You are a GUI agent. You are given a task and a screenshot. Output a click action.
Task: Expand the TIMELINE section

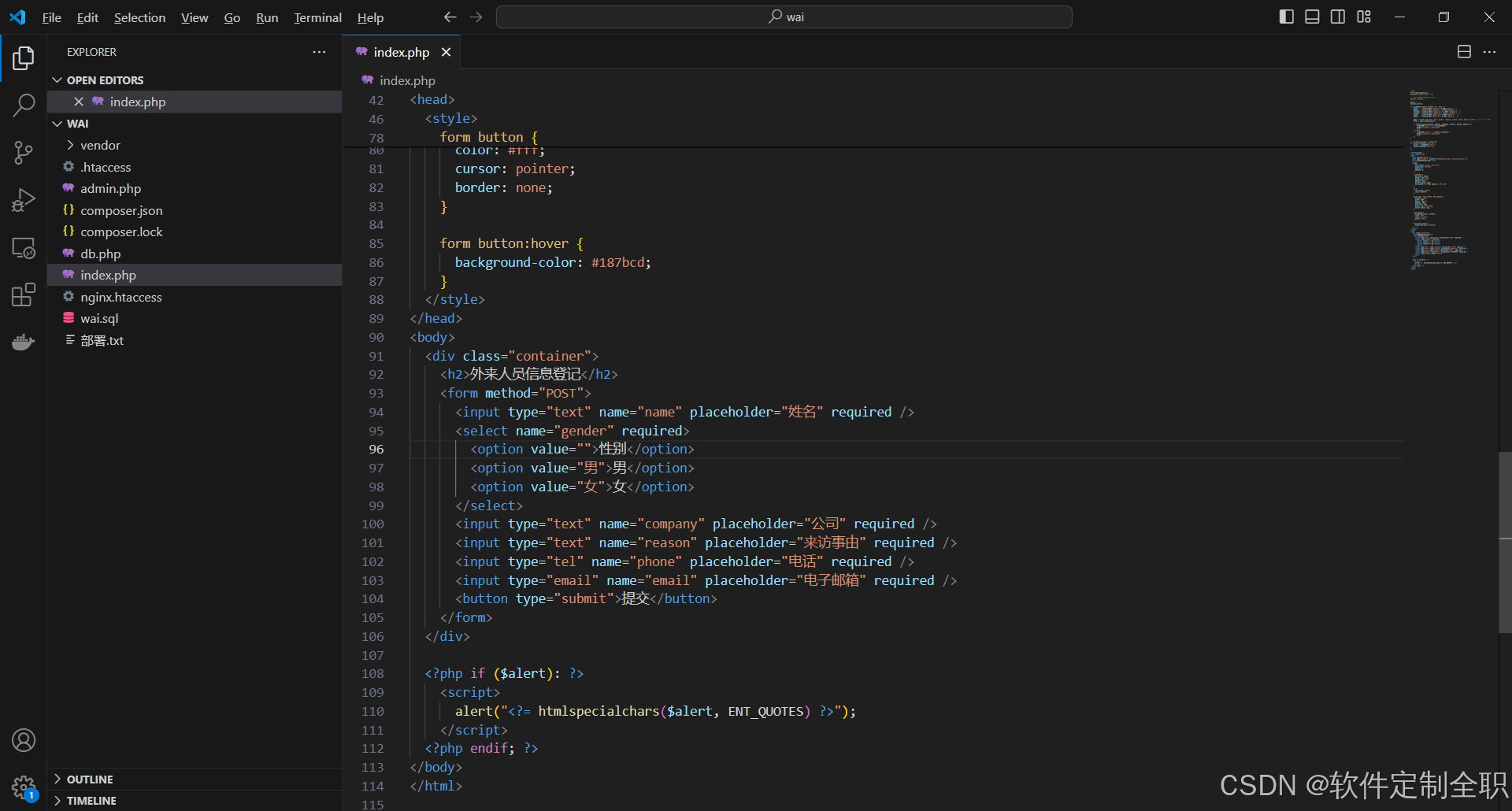tap(195, 800)
